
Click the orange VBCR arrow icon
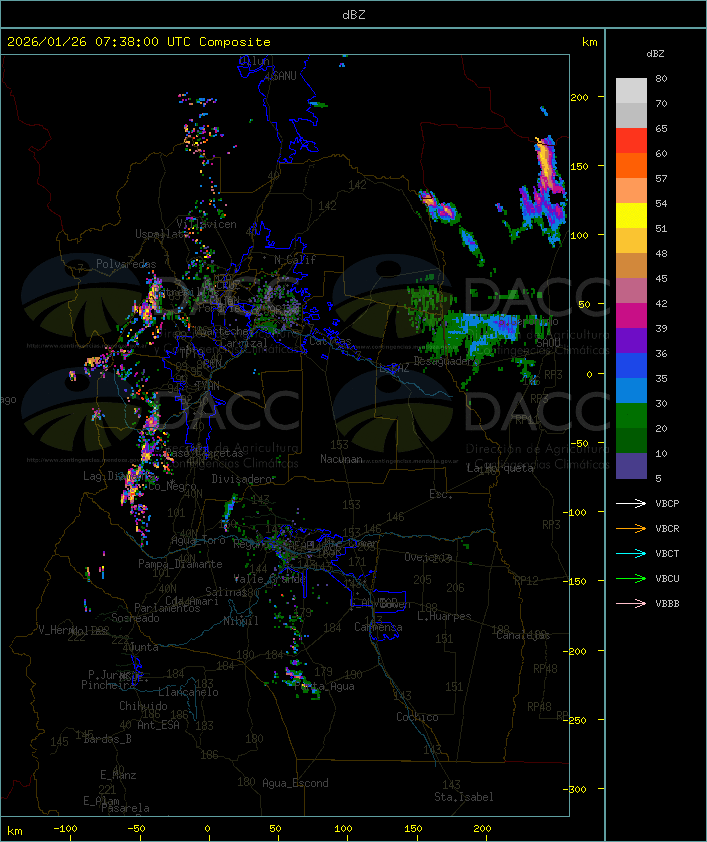pyautogui.click(x=631, y=529)
